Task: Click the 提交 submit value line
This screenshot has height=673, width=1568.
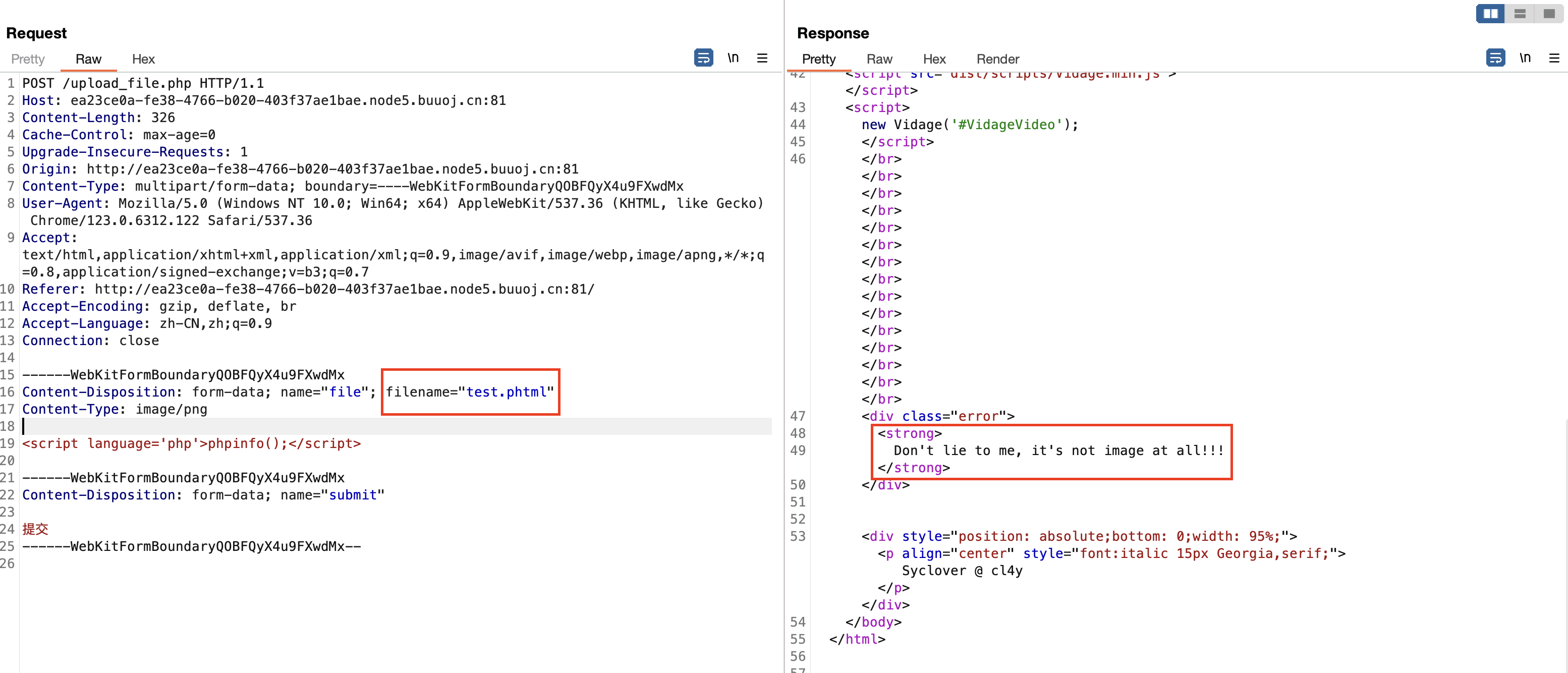Action: [x=35, y=529]
